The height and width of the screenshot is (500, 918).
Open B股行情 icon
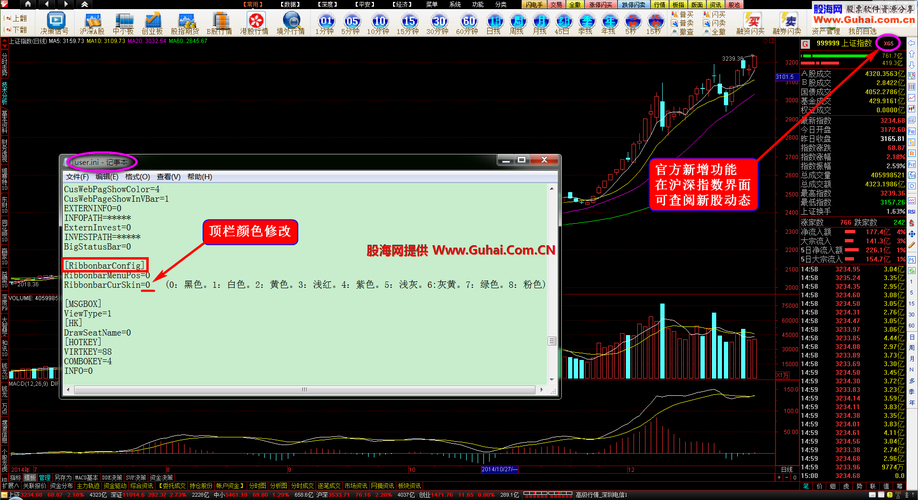click(x=219, y=23)
